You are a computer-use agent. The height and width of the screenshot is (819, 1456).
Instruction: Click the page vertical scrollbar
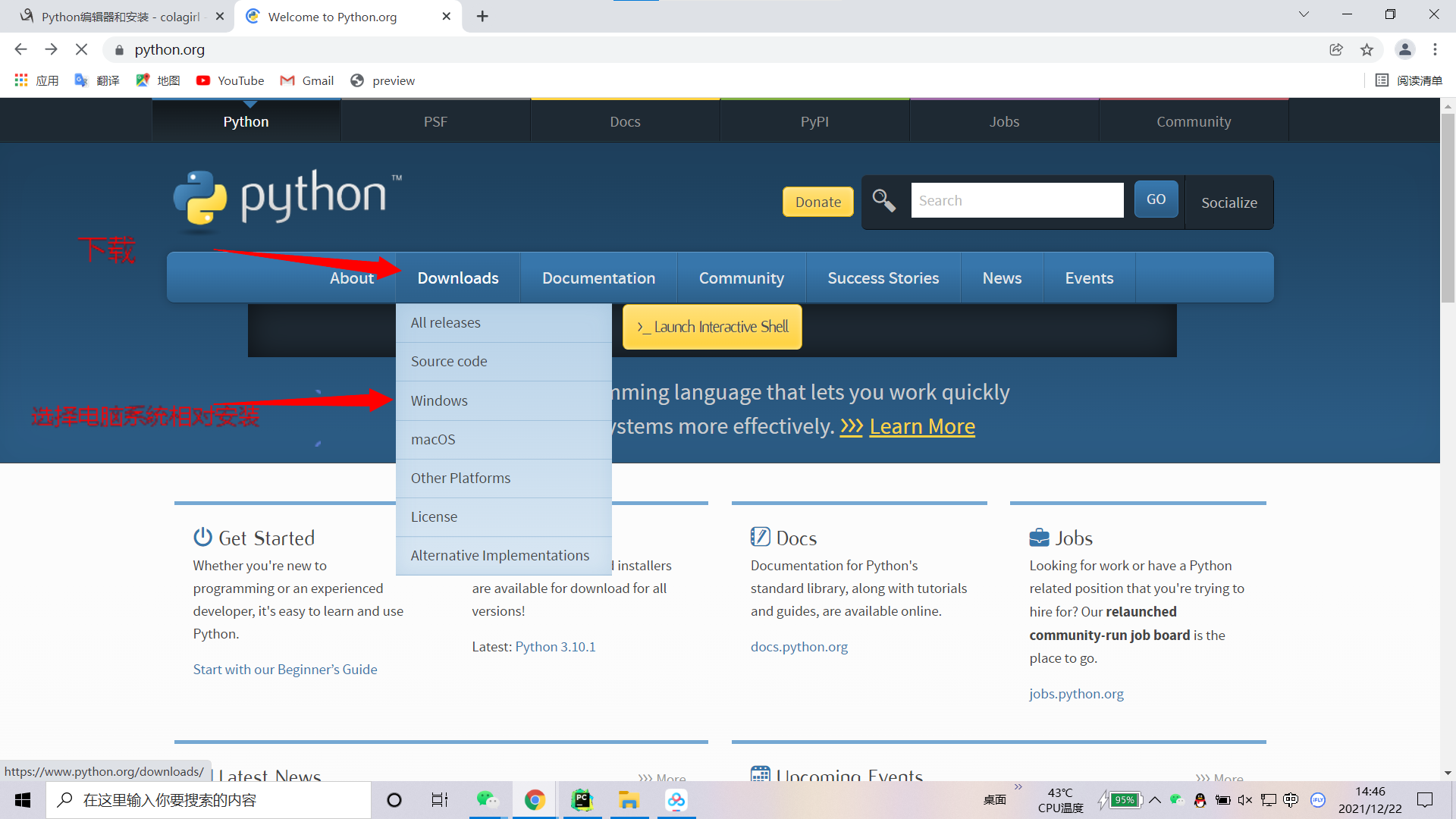click(1448, 209)
